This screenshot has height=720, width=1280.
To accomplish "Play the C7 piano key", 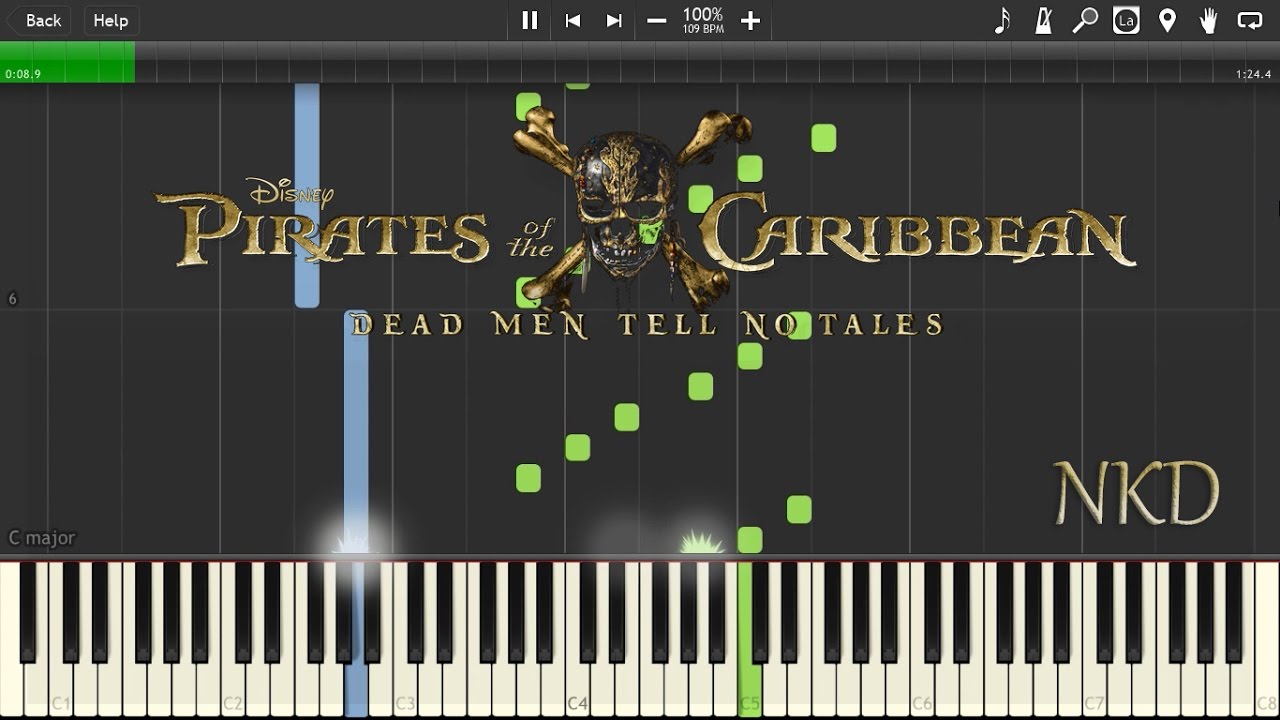I will click(x=1095, y=690).
